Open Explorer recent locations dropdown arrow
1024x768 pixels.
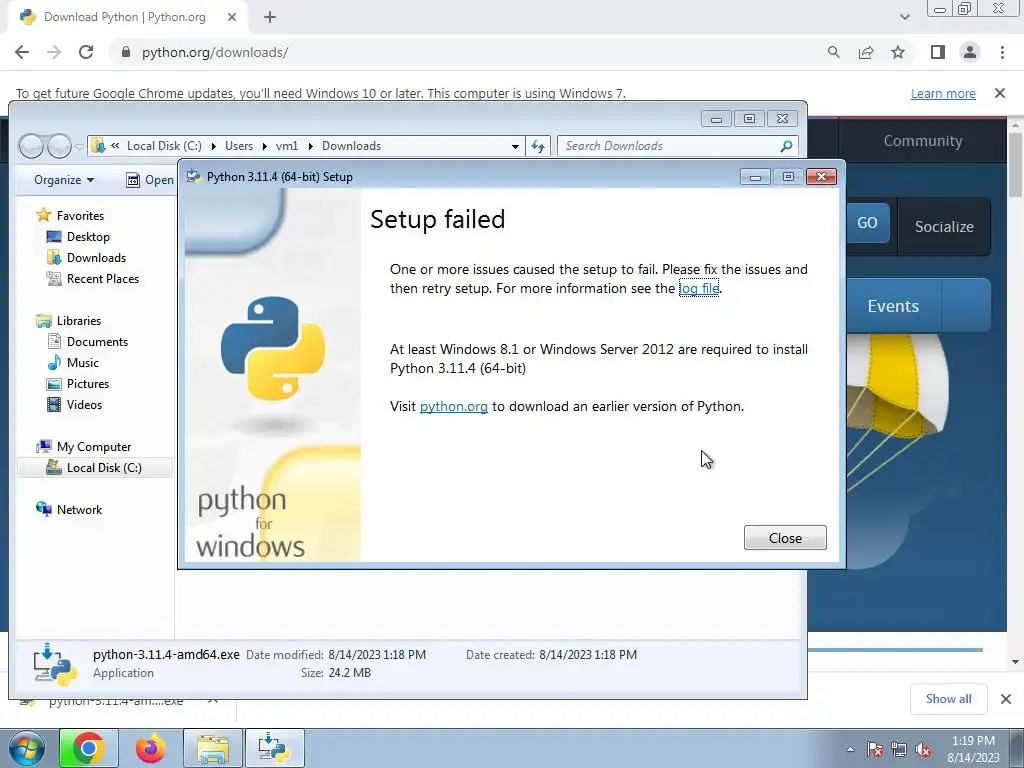tap(79, 147)
